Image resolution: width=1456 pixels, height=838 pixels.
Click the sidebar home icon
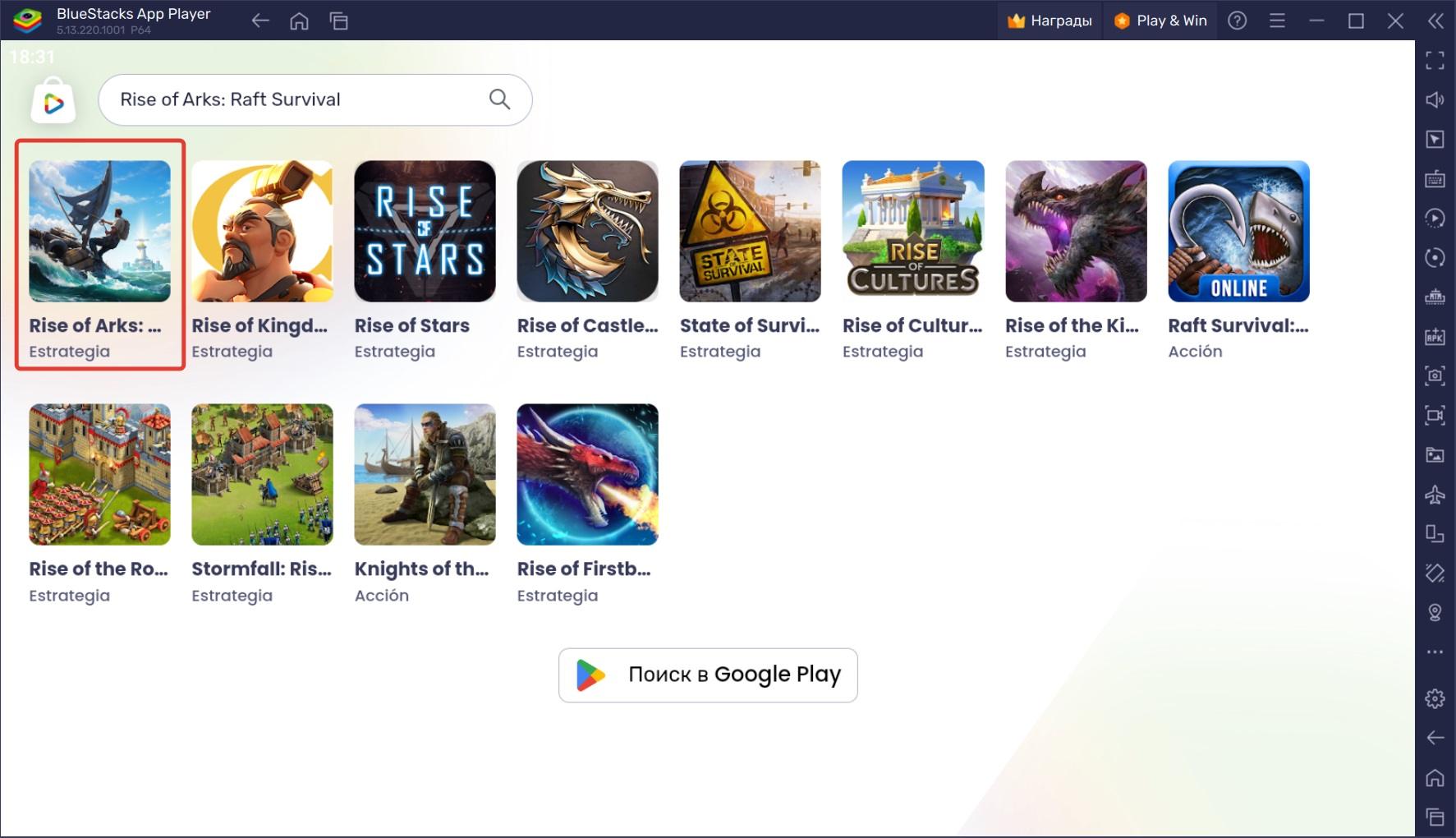coord(1435,777)
